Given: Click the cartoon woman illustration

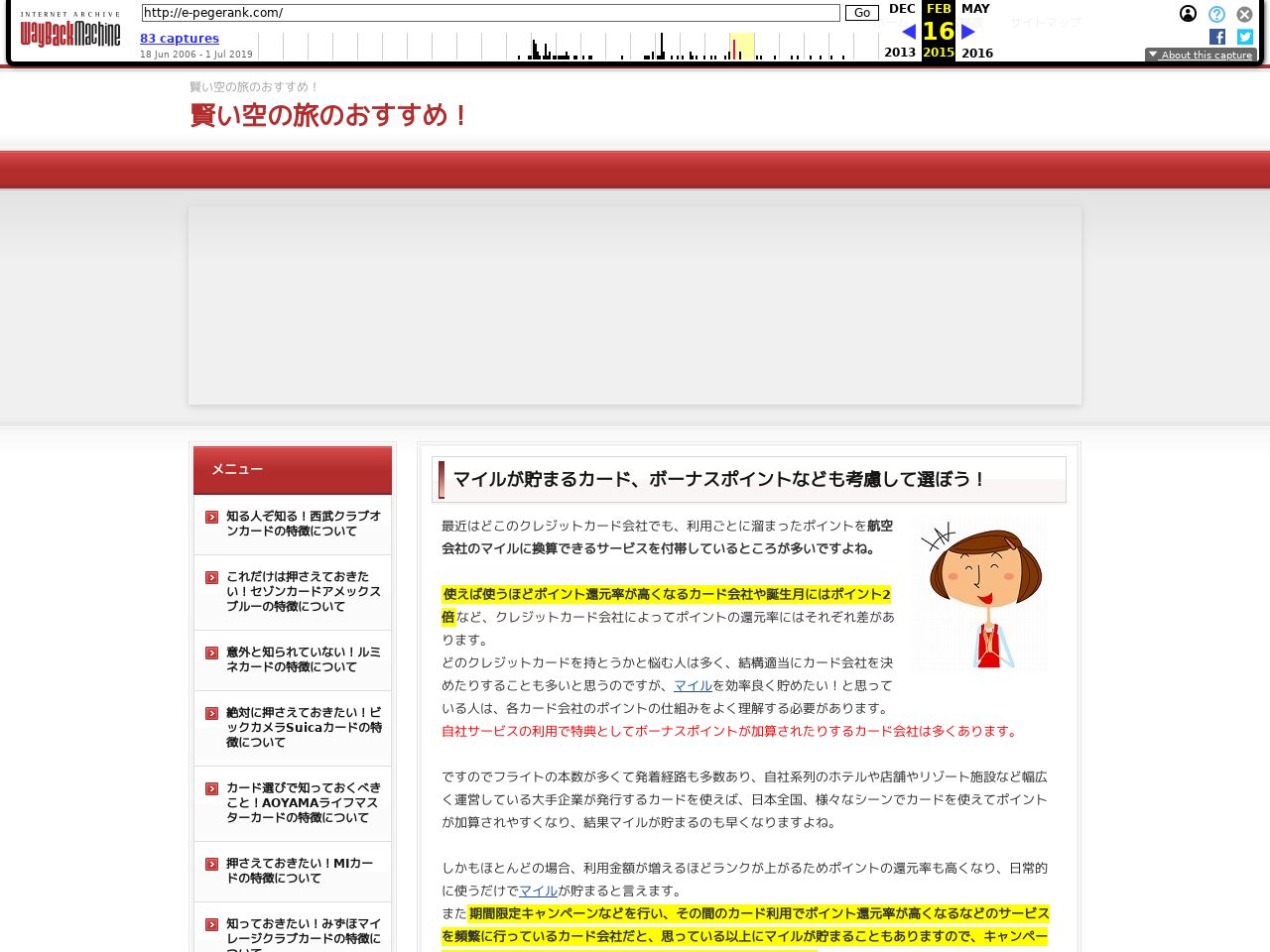Looking at the screenshot, I should [979, 594].
